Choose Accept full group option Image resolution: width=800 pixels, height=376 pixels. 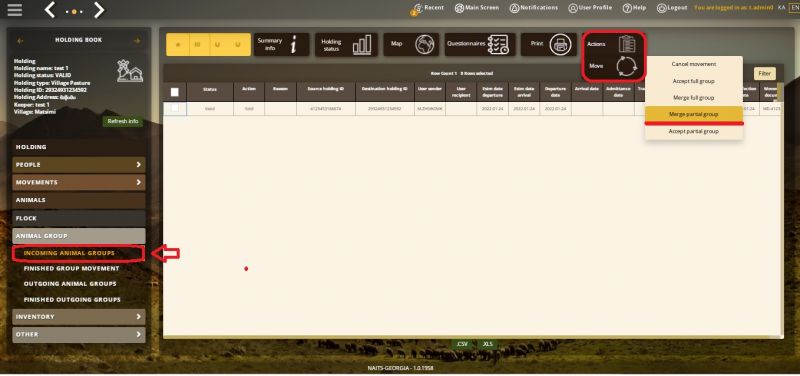(693, 81)
